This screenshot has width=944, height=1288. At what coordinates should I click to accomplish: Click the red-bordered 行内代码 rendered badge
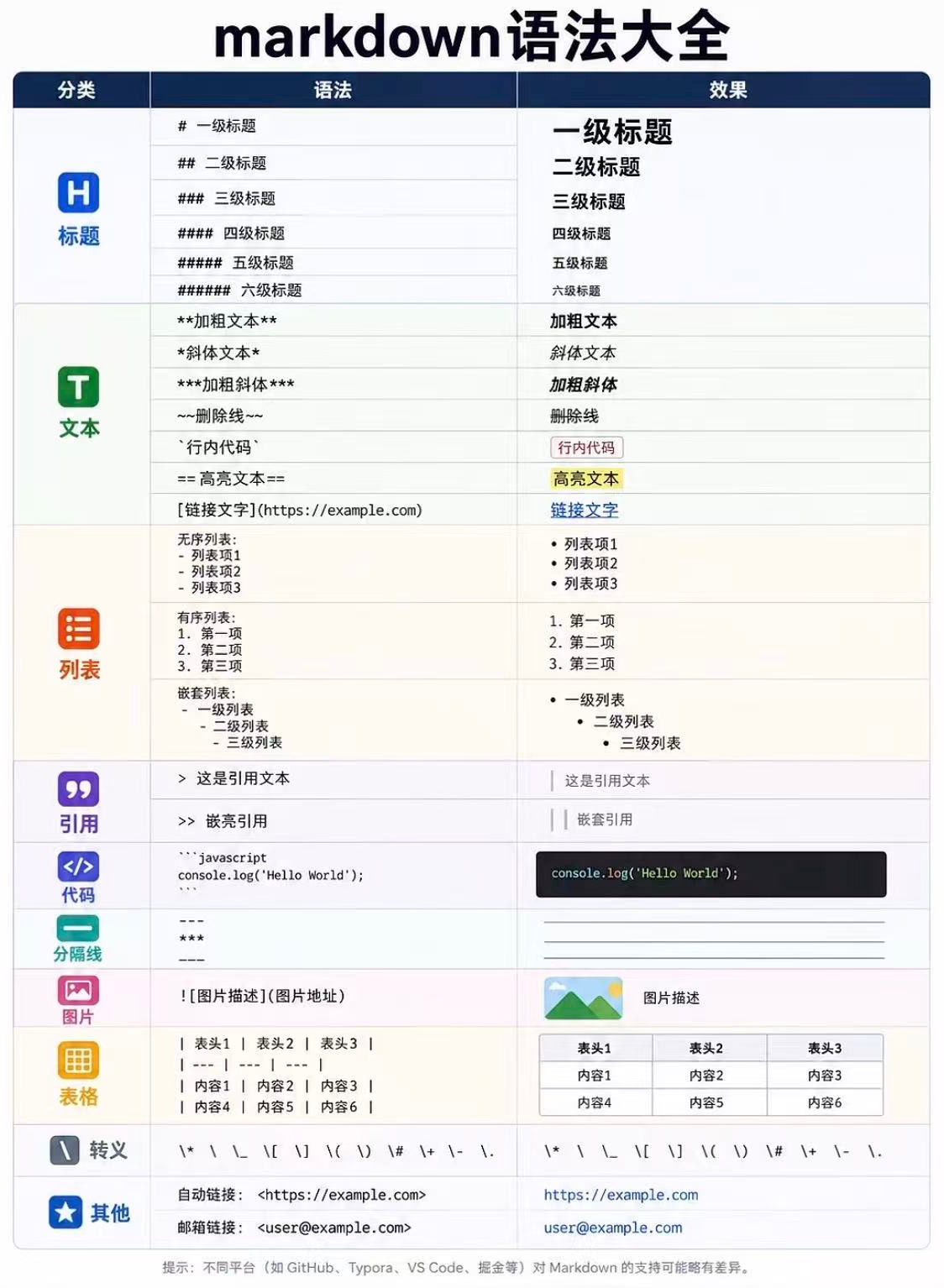587,448
